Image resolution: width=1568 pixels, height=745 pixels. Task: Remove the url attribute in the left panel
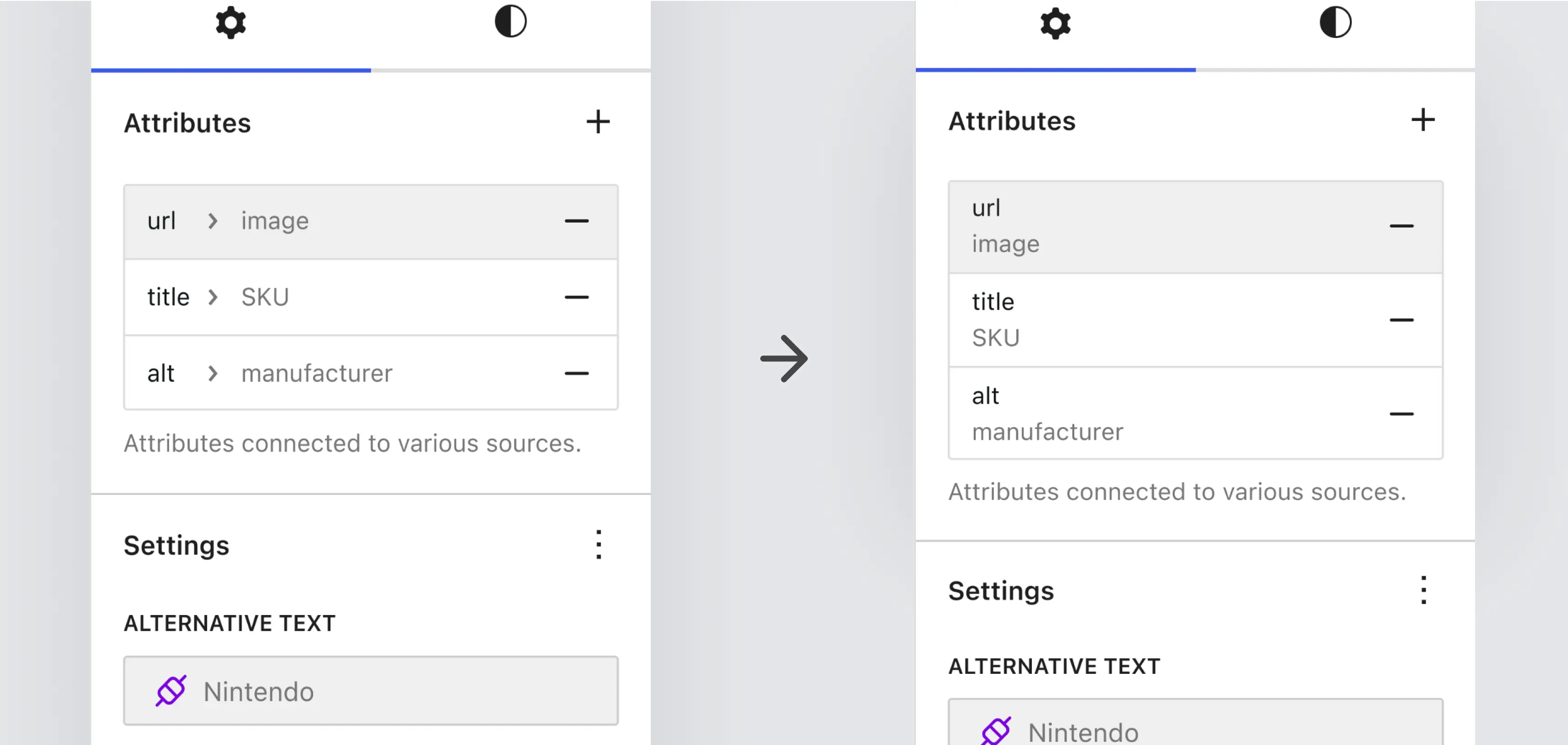coord(576,221)
